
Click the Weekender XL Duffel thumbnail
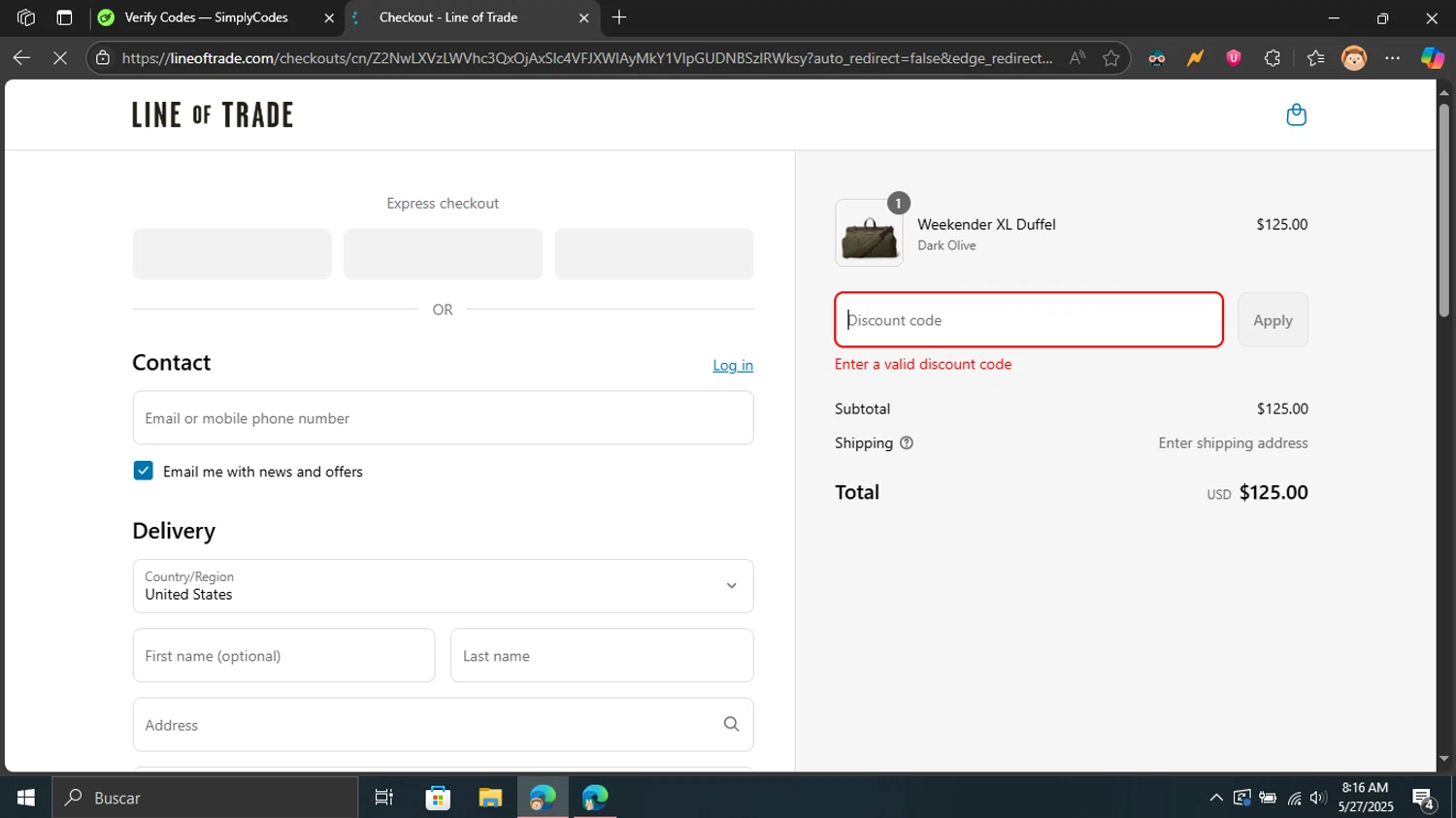pyautogui.click(x=869, y=234)
